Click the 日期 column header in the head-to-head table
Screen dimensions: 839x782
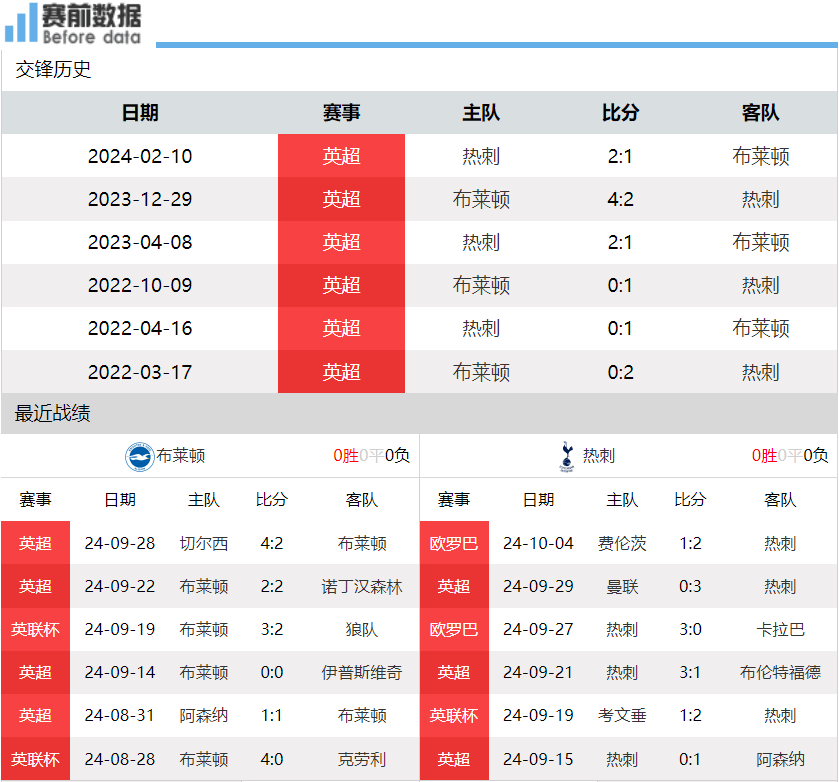click(x=140, y=113)
